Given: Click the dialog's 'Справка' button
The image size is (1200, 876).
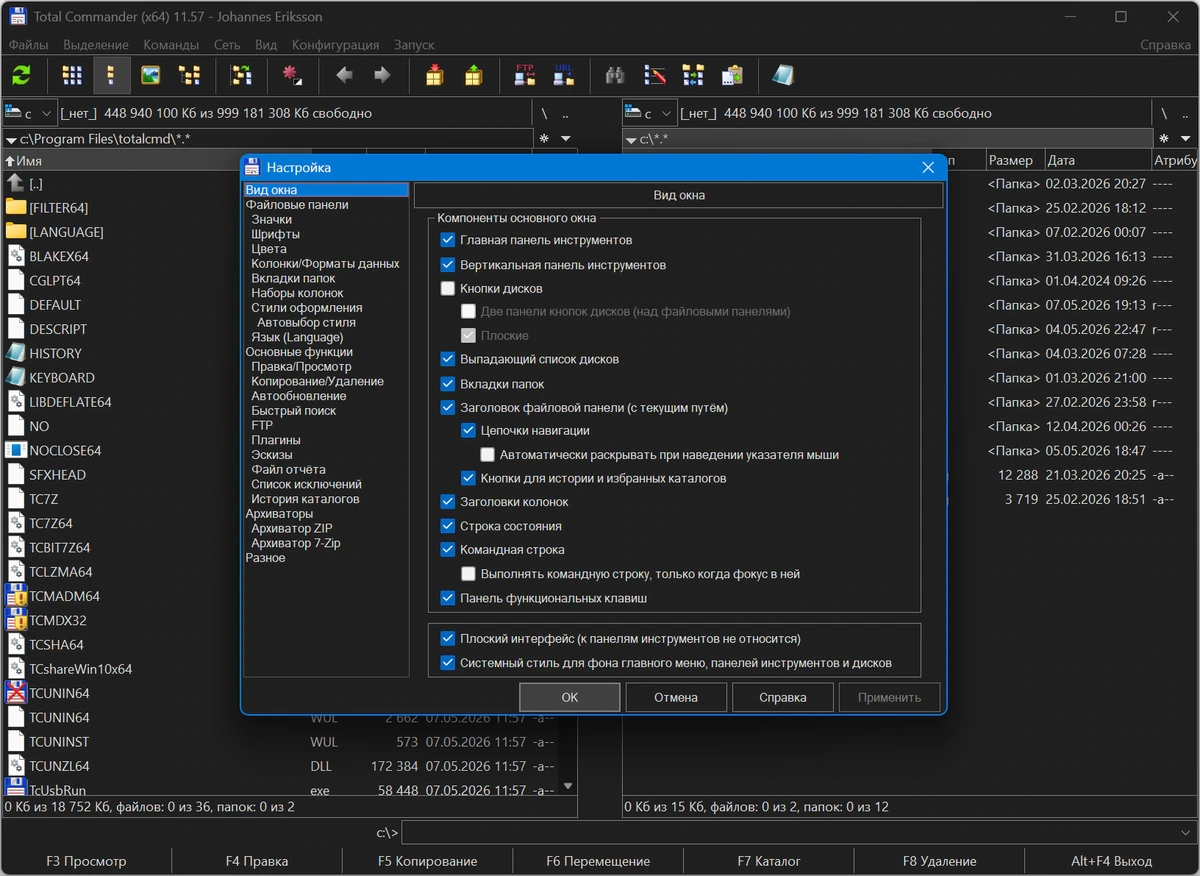Looking at the screenshot, I should (782, 697).
